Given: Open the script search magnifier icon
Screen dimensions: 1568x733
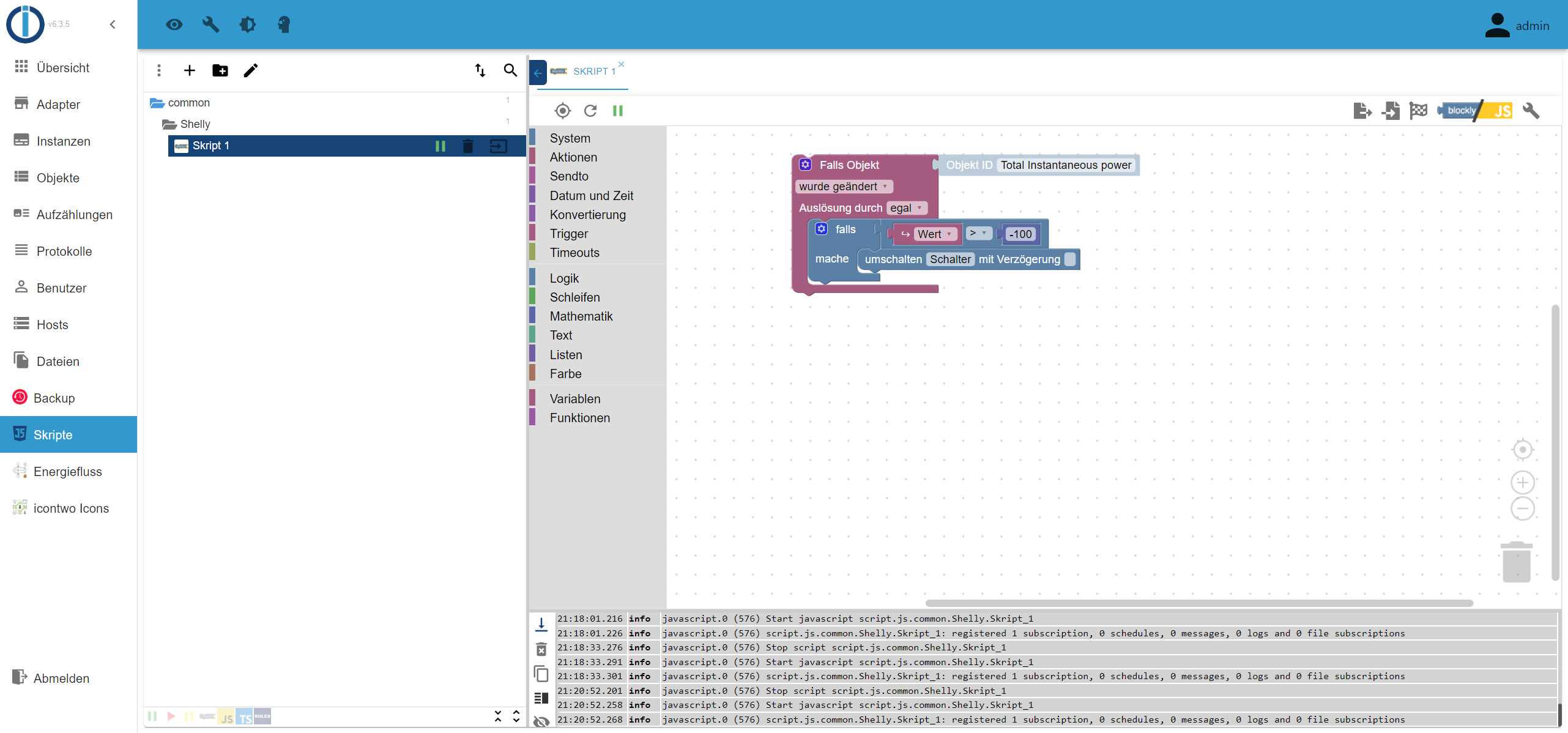Looking at the screenshot, I should pyautogui.click(x=510, y=70).
